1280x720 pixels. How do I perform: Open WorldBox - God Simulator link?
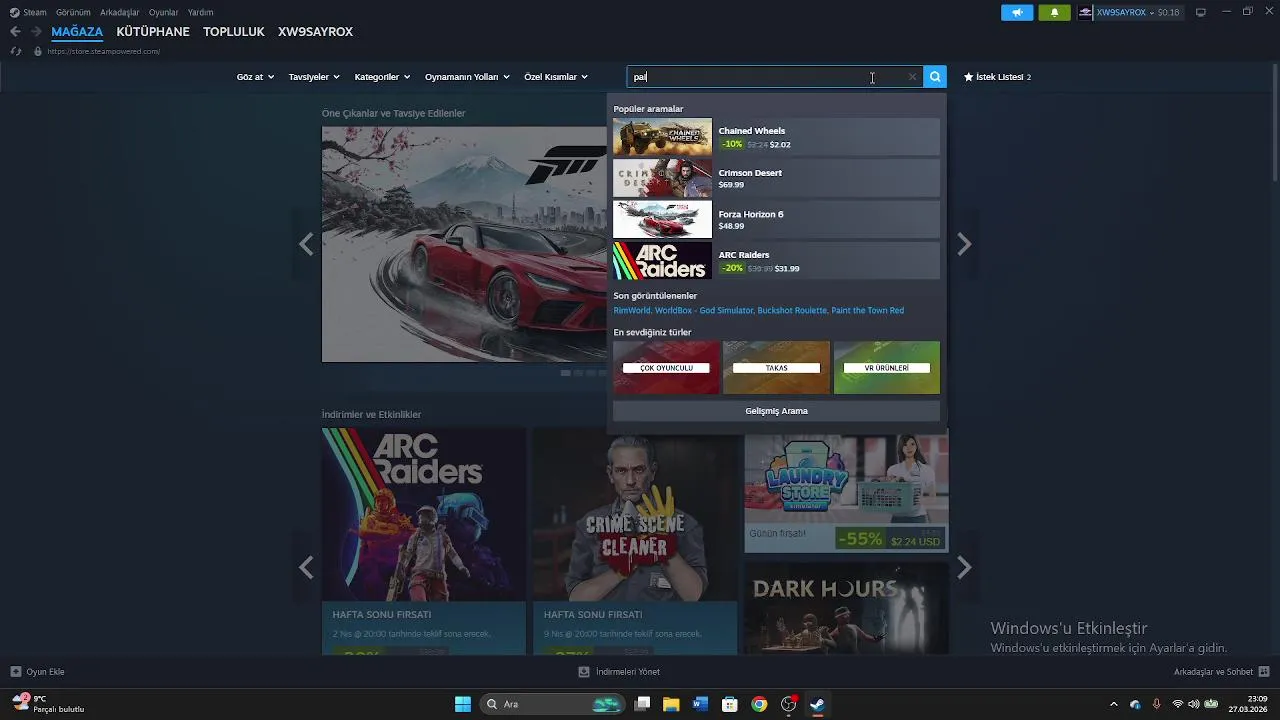pos(703,311)
